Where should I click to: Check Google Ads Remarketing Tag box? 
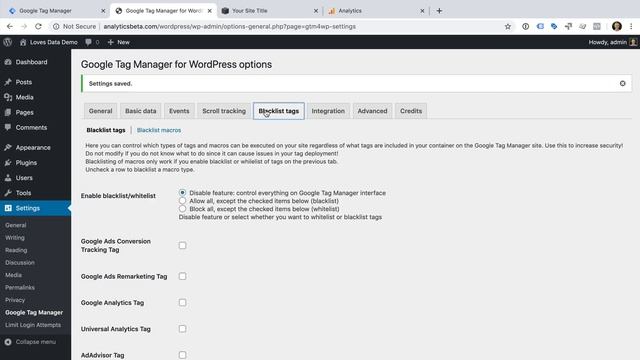[x=182, y=276]
